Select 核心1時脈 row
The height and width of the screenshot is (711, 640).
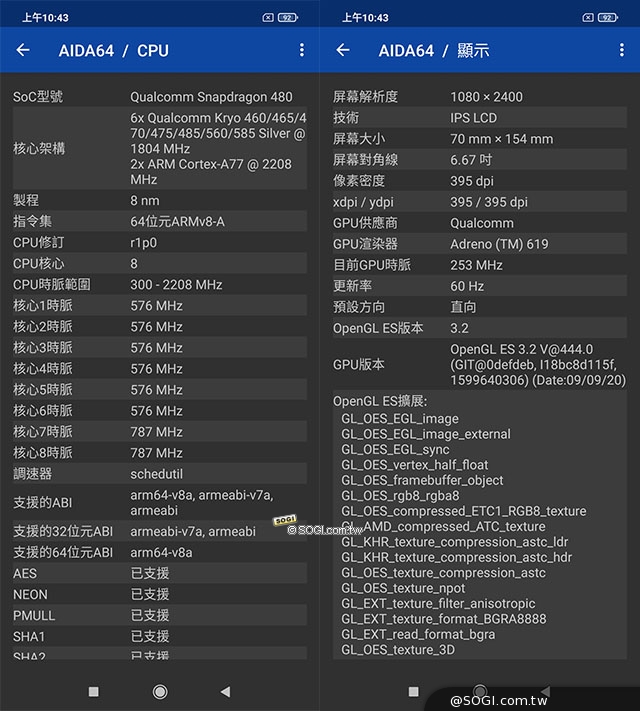tap(160, 306)
